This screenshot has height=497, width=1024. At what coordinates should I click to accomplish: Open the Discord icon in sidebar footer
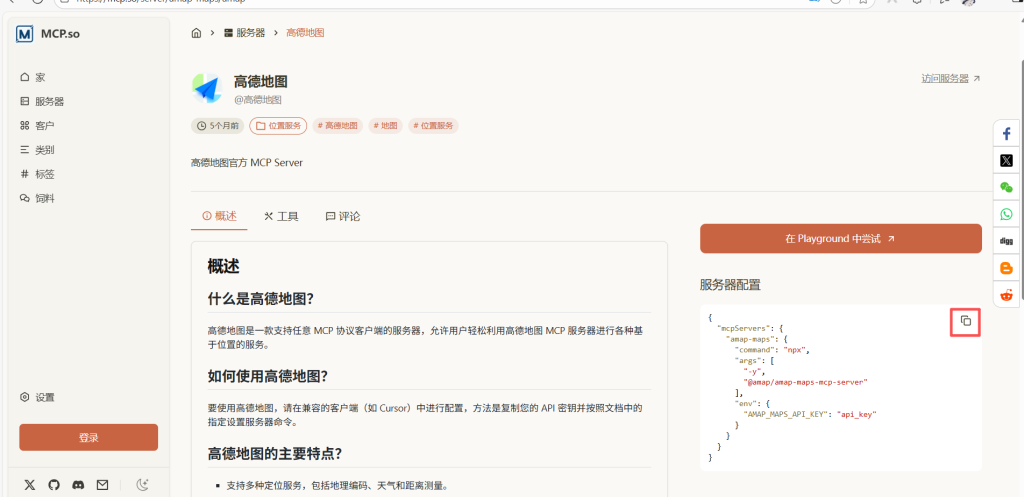point(78,485)
